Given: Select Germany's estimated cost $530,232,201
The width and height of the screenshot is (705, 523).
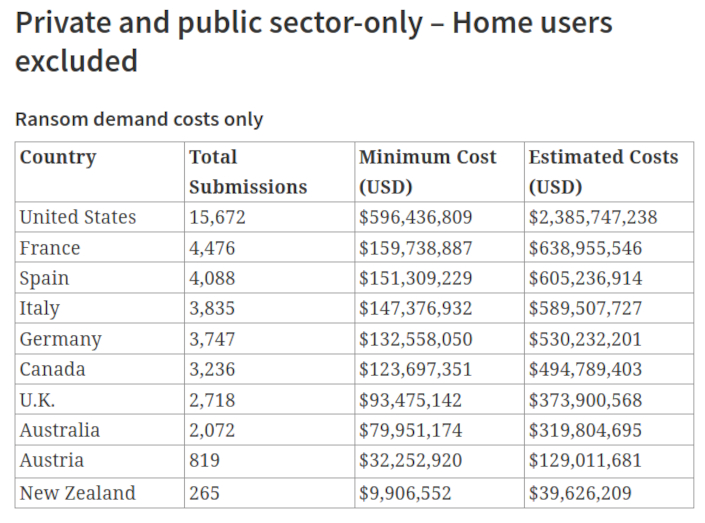Looking at the screenshot, I should (x=585, y=339).
